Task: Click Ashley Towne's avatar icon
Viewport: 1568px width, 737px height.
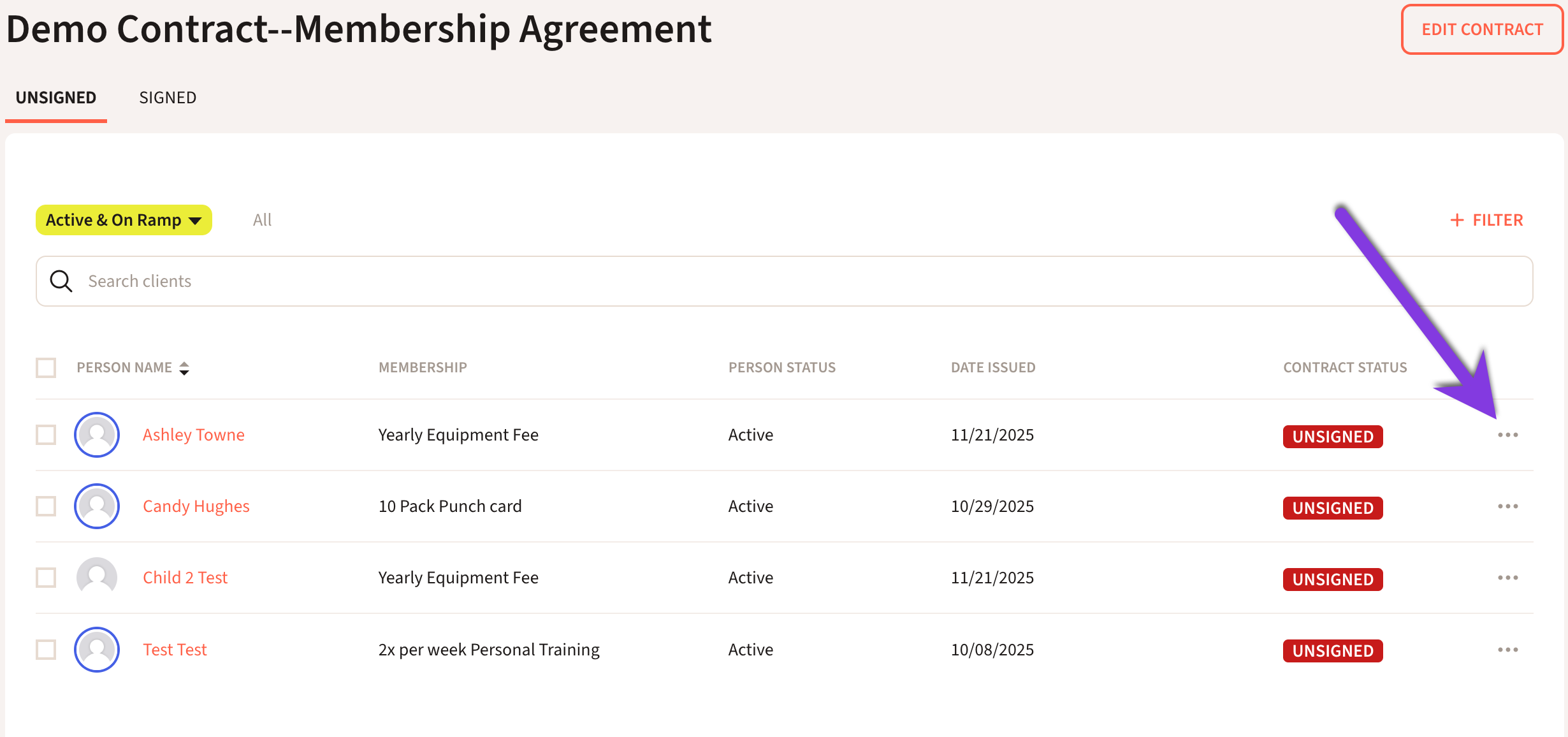Action: [97, 435]
